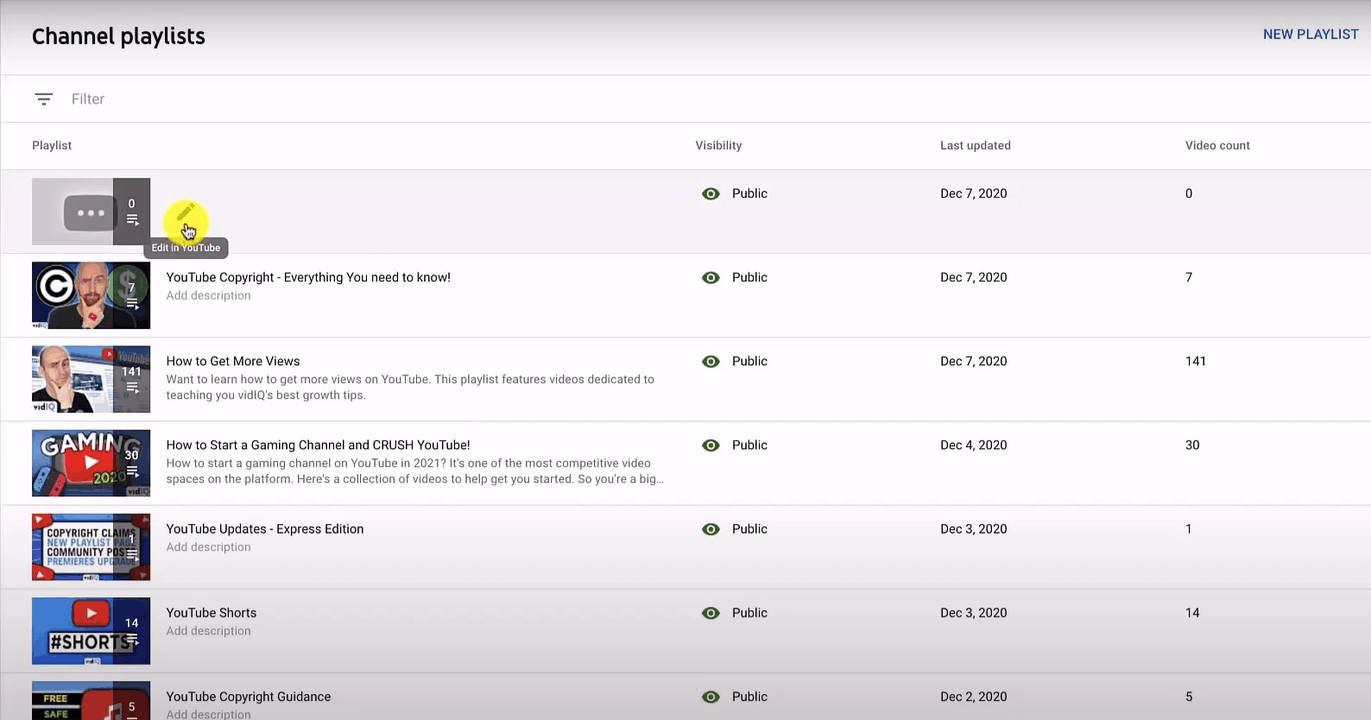Click the eye icon for YouTube Shorts playlist

(711, 614)
